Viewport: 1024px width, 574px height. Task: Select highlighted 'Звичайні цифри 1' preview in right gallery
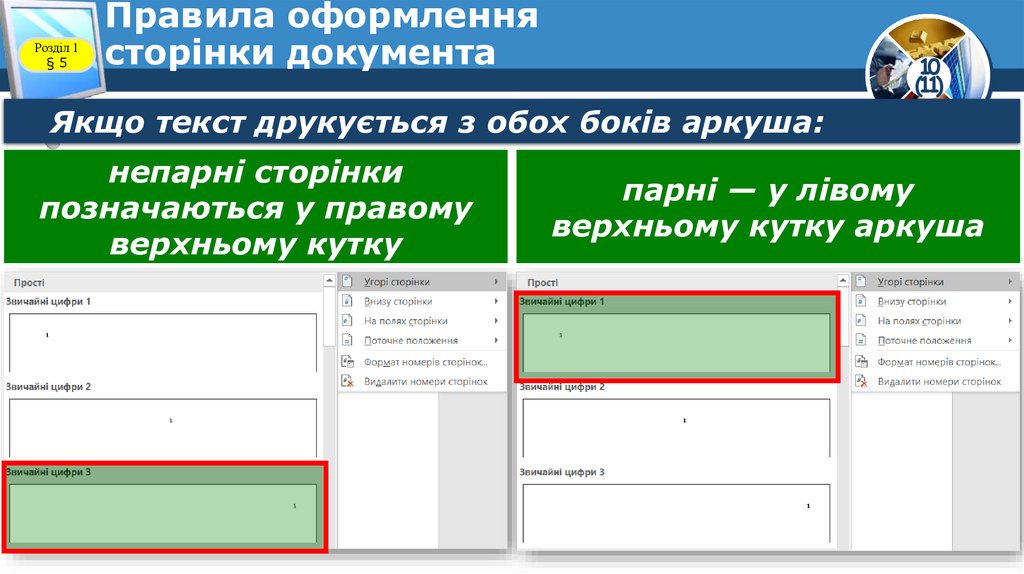677,342
